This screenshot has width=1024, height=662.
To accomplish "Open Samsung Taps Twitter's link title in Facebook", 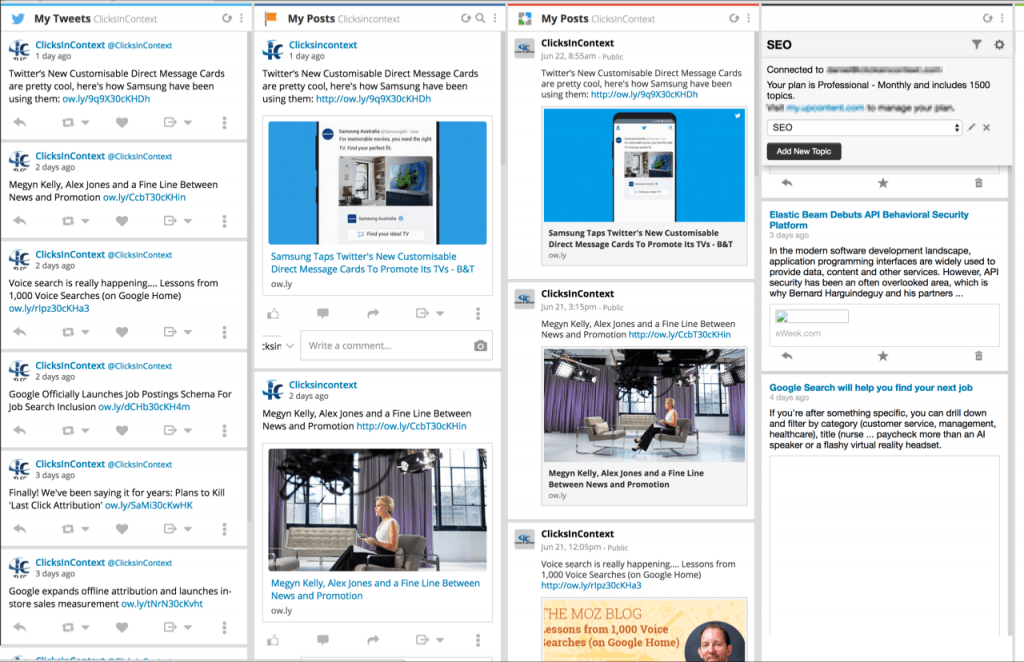I will coord(372,262).
